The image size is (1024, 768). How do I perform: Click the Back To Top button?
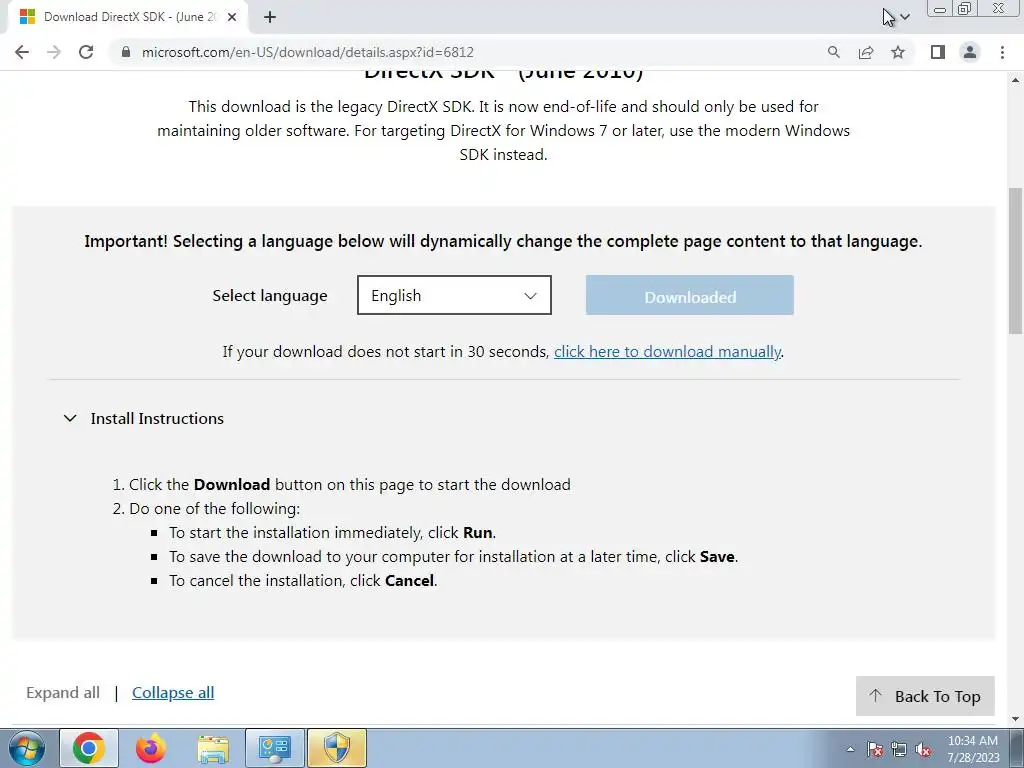pyautogui.click(x=925, y=696)
